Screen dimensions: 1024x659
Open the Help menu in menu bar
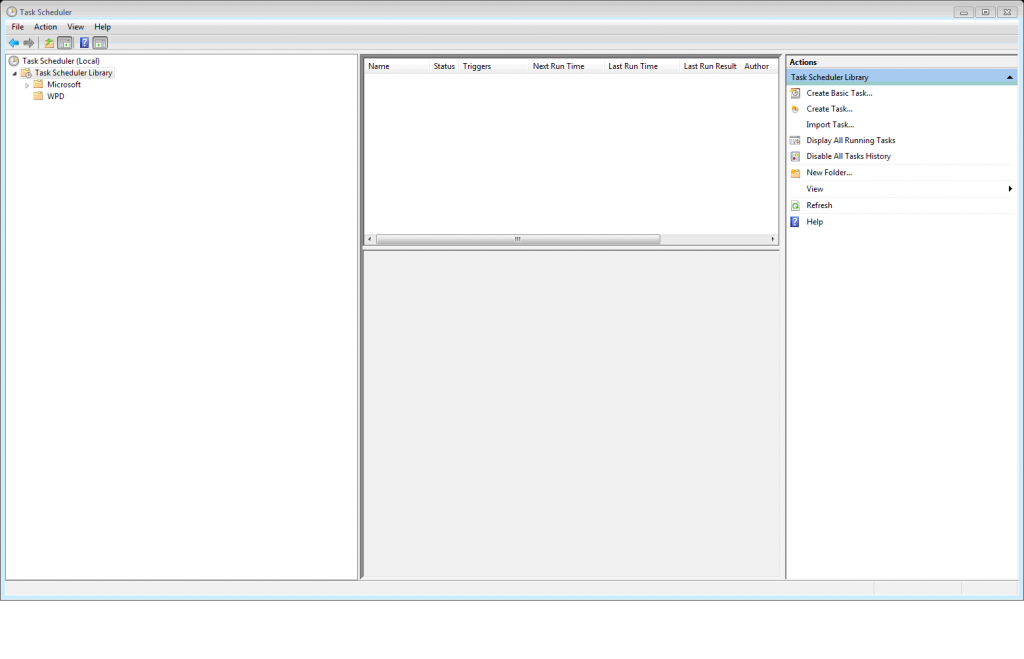(103, 27)
